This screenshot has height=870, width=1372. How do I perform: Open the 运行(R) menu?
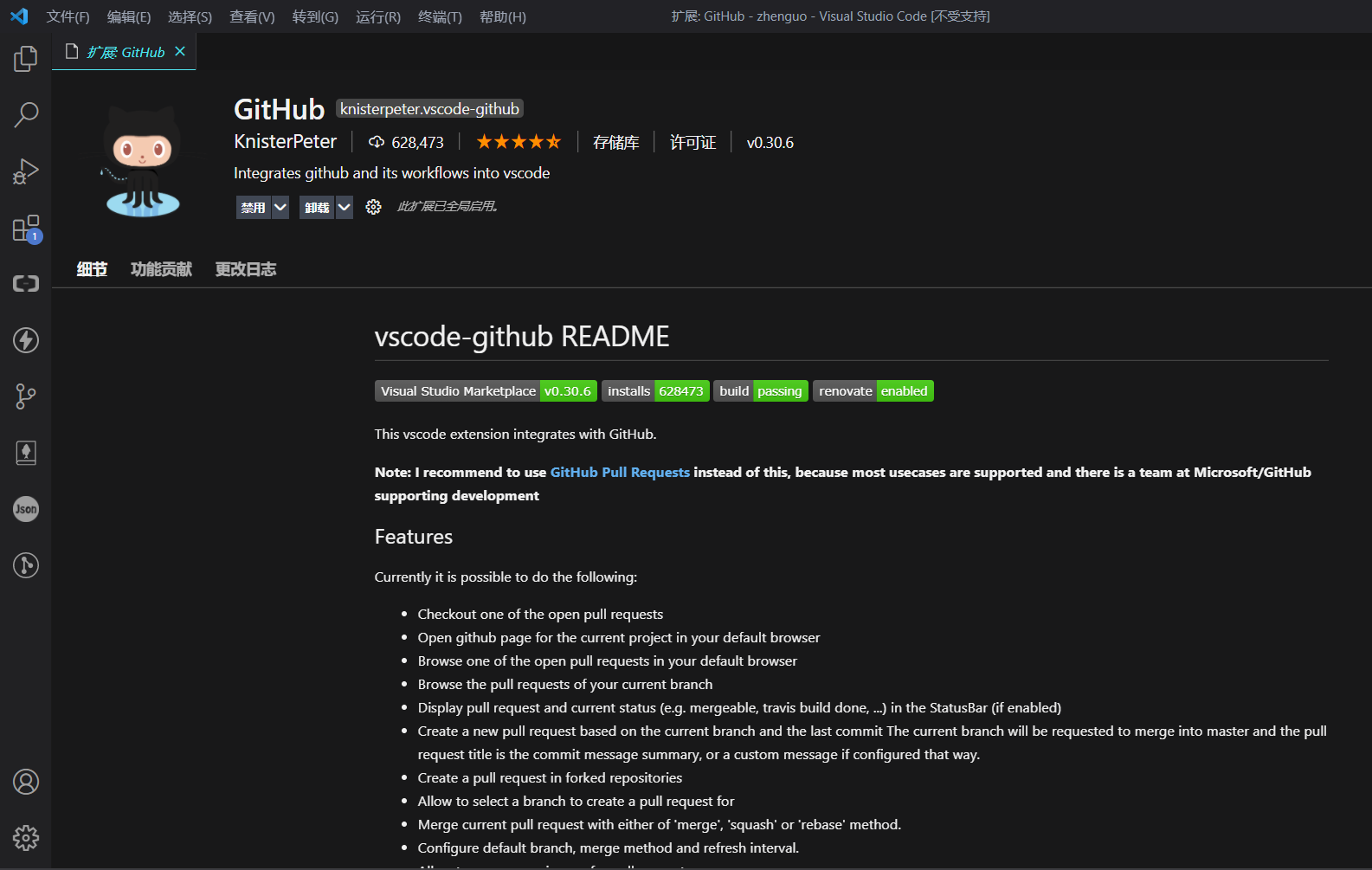[378, 16]
